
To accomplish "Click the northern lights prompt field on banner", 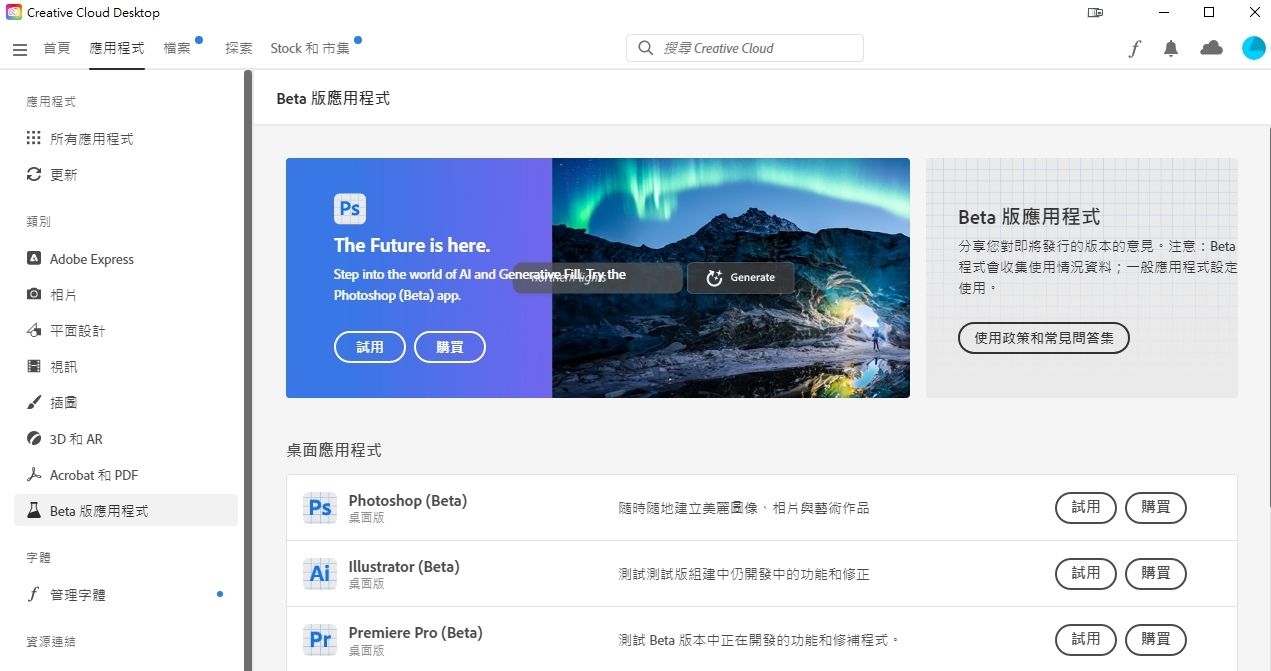I will tap(598, 278).
